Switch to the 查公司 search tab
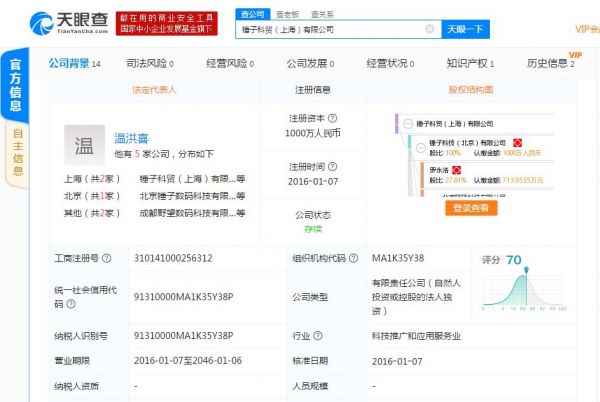 [253, 14]
